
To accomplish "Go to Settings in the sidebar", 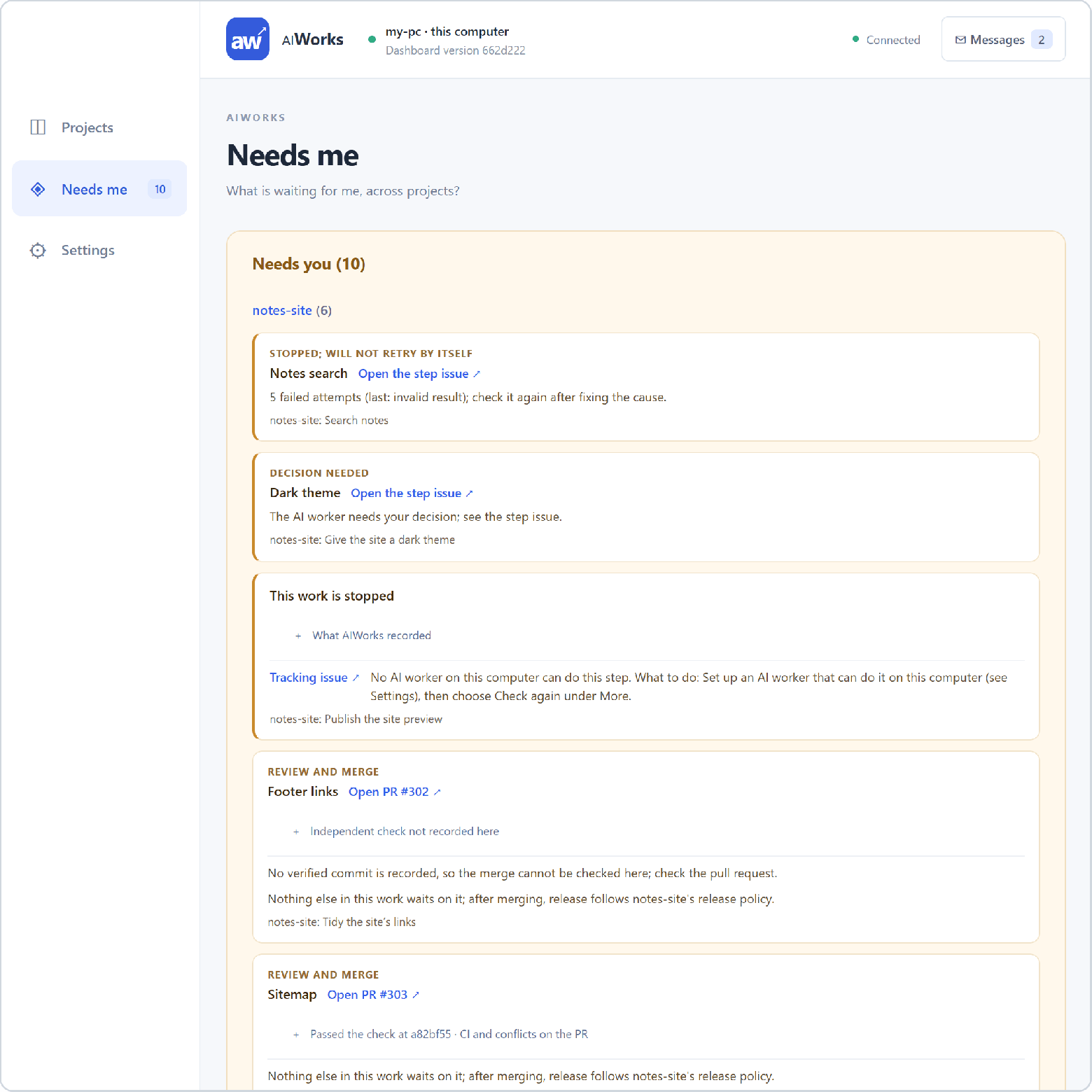I will click(x=99, y=251).
